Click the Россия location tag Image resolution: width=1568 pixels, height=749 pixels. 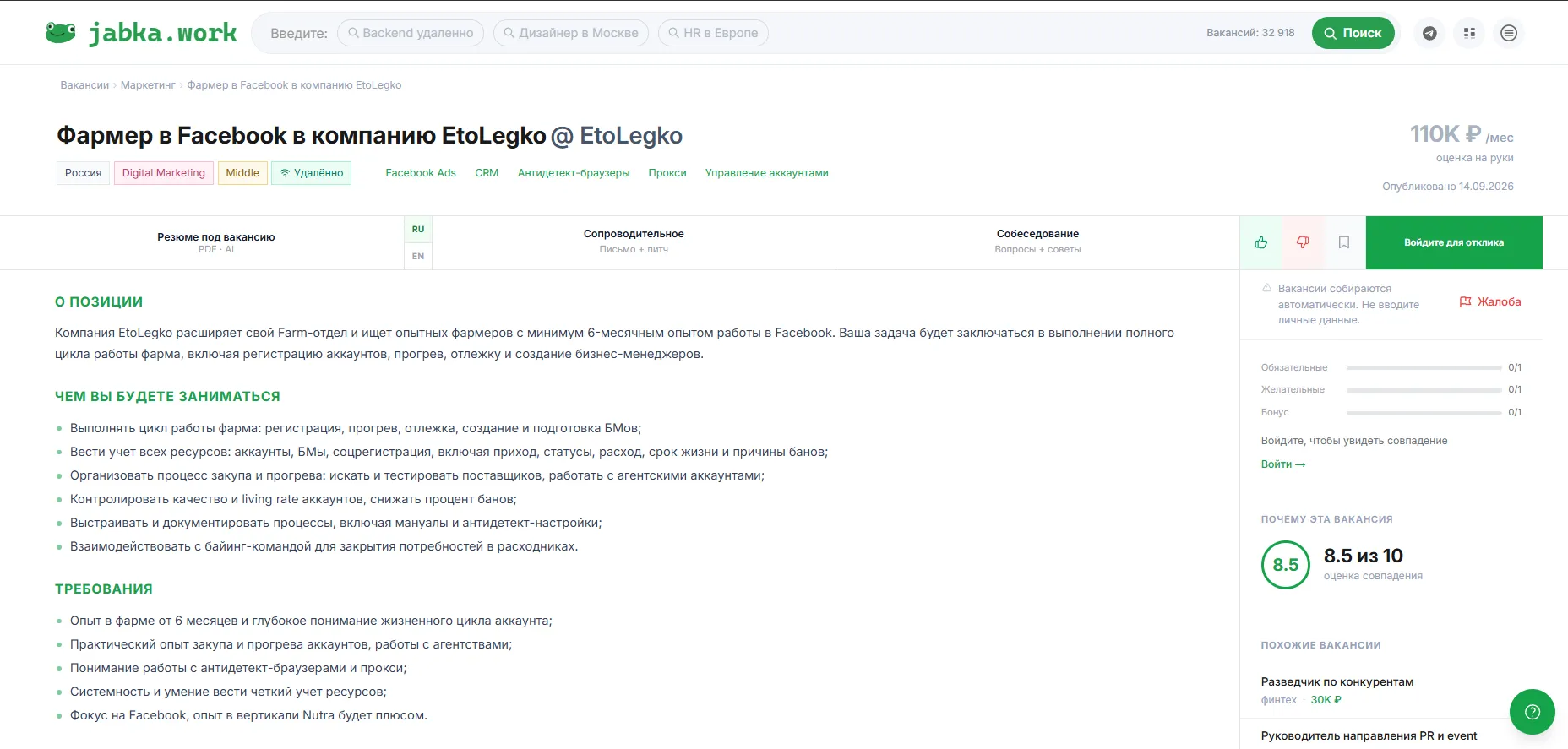[x=83, y=173]
